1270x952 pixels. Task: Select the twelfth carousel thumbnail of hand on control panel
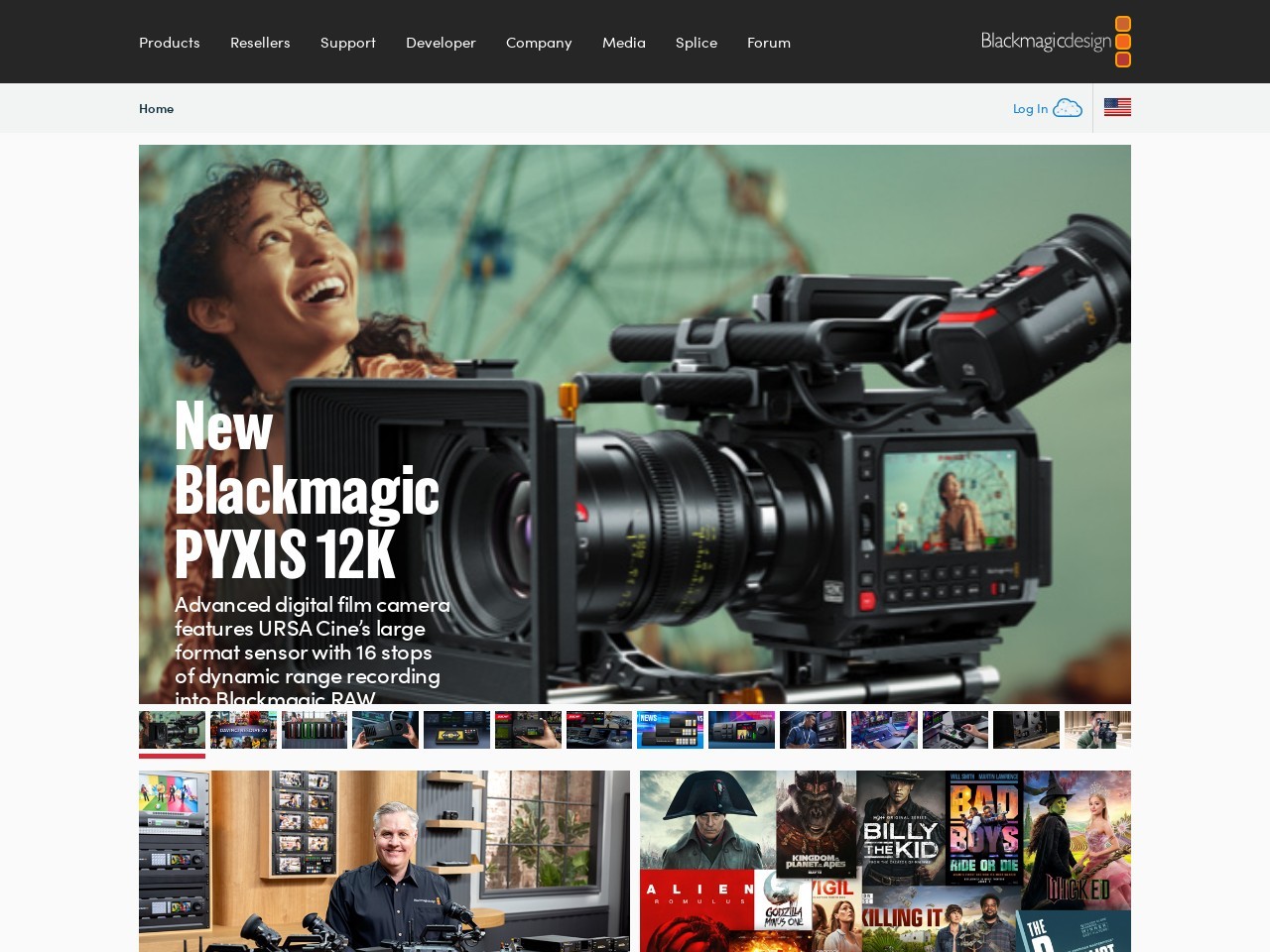tap(955, 730)
